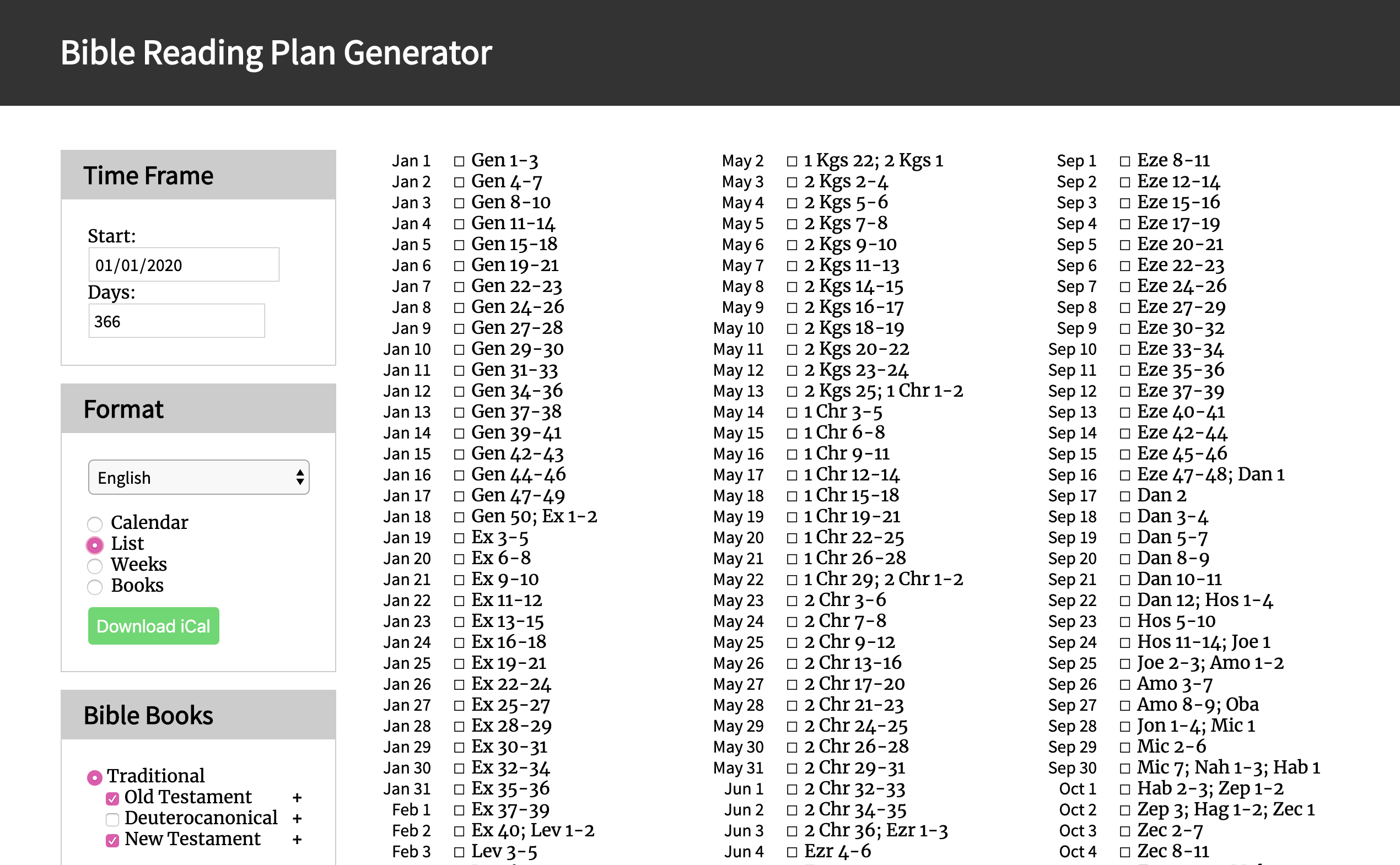1400x865 pixels.
Task: Select the Weeks format option
Action: tap(95, 566)
